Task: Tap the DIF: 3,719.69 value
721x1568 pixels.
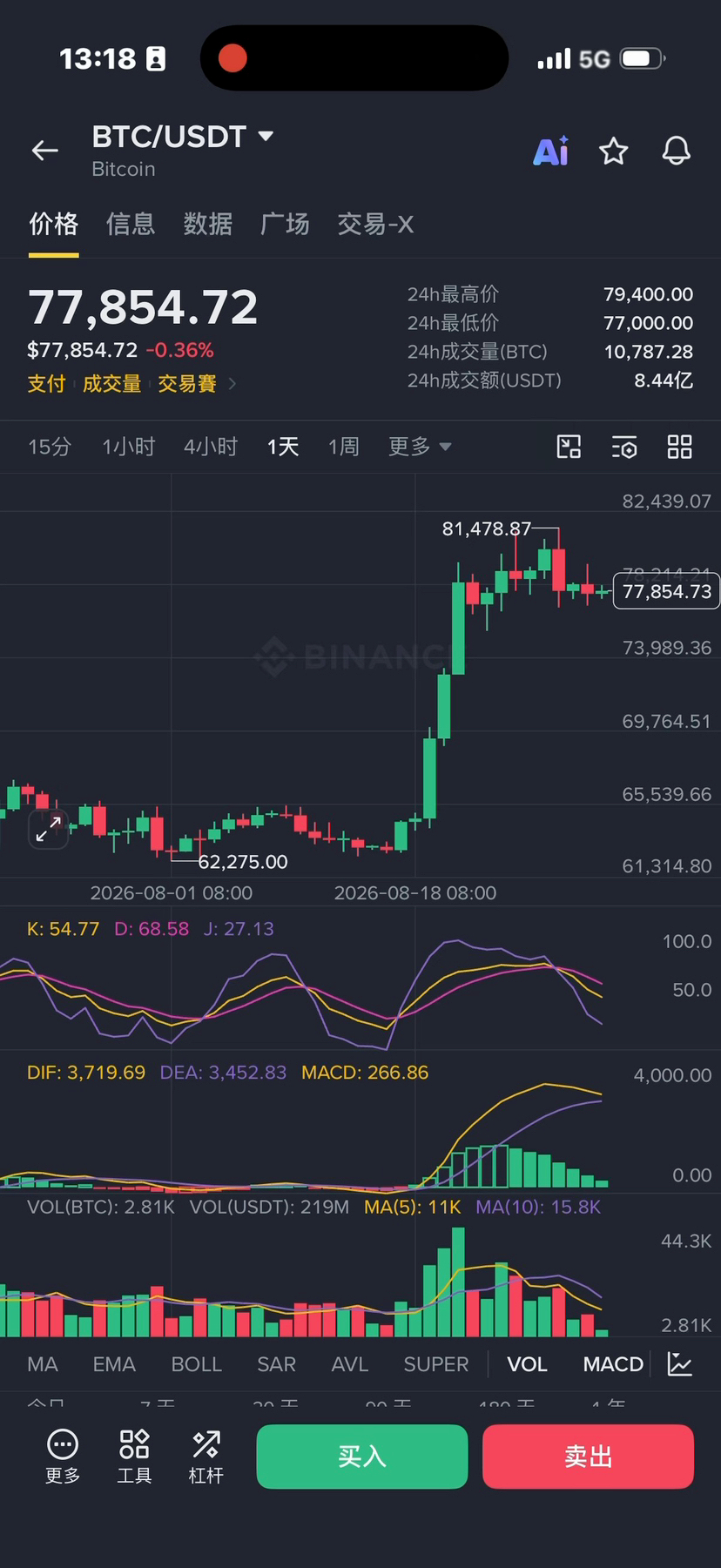Action: coord(86,1073)
